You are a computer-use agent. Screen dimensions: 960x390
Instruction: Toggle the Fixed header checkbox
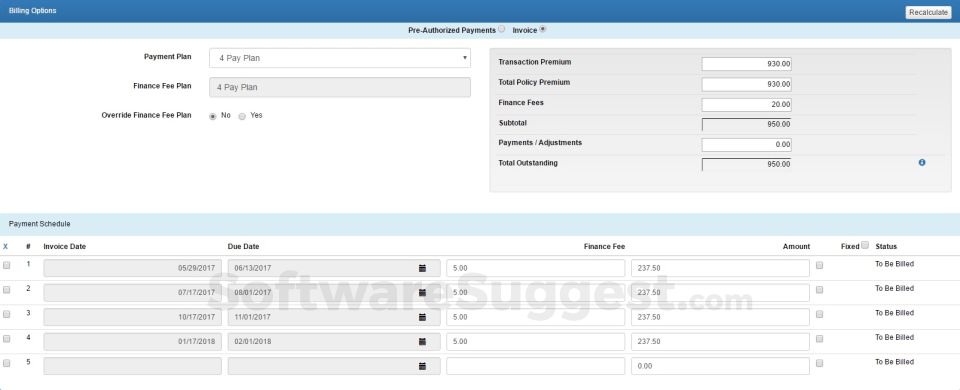865,245
